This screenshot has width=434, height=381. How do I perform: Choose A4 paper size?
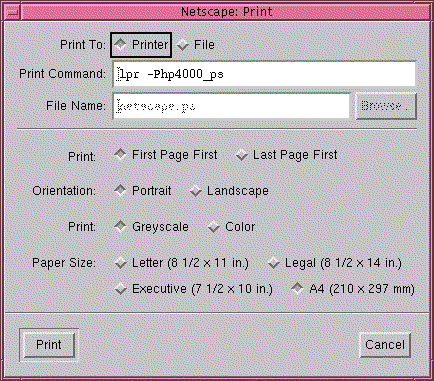(353, 288)
